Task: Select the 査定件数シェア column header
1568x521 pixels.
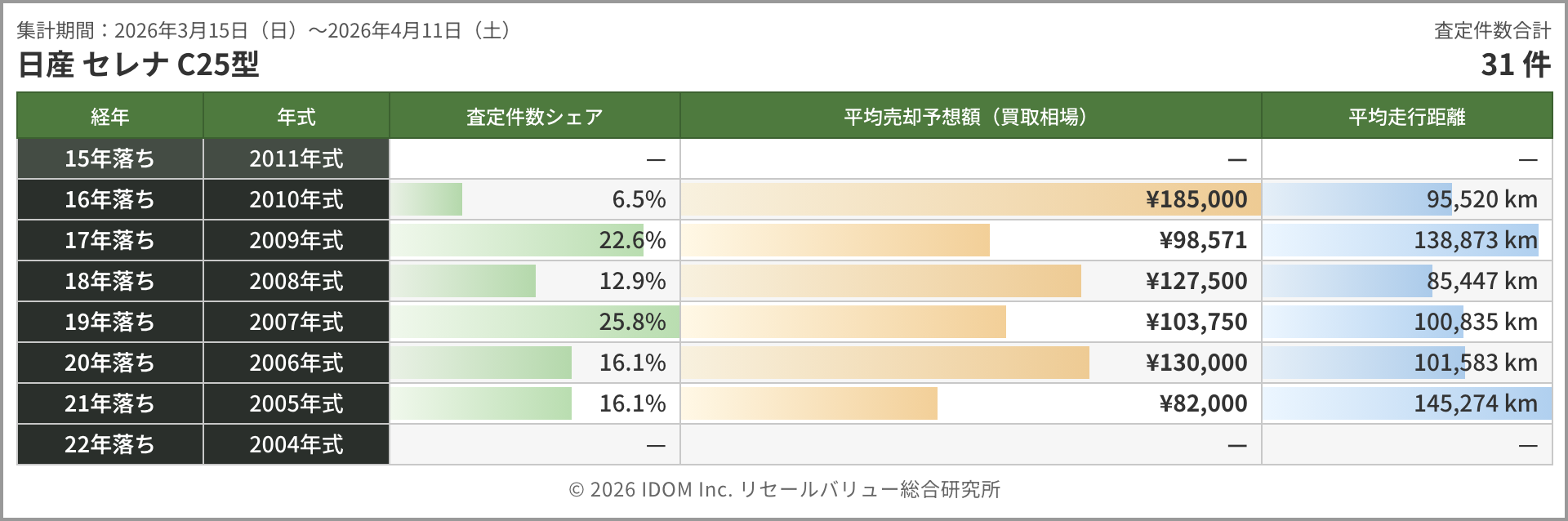Action: (x=534, y=116)
